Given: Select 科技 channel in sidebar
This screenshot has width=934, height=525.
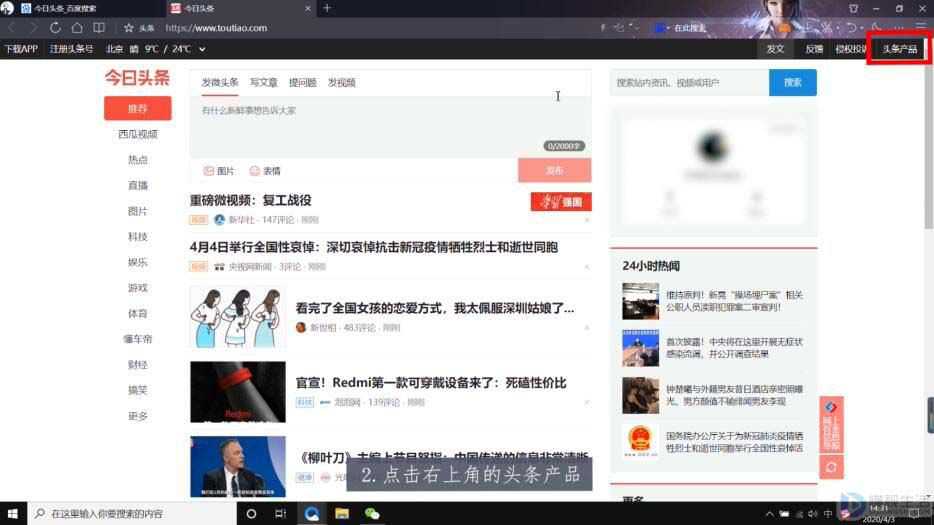Looking at the screenshot, I should pos(138,237).
